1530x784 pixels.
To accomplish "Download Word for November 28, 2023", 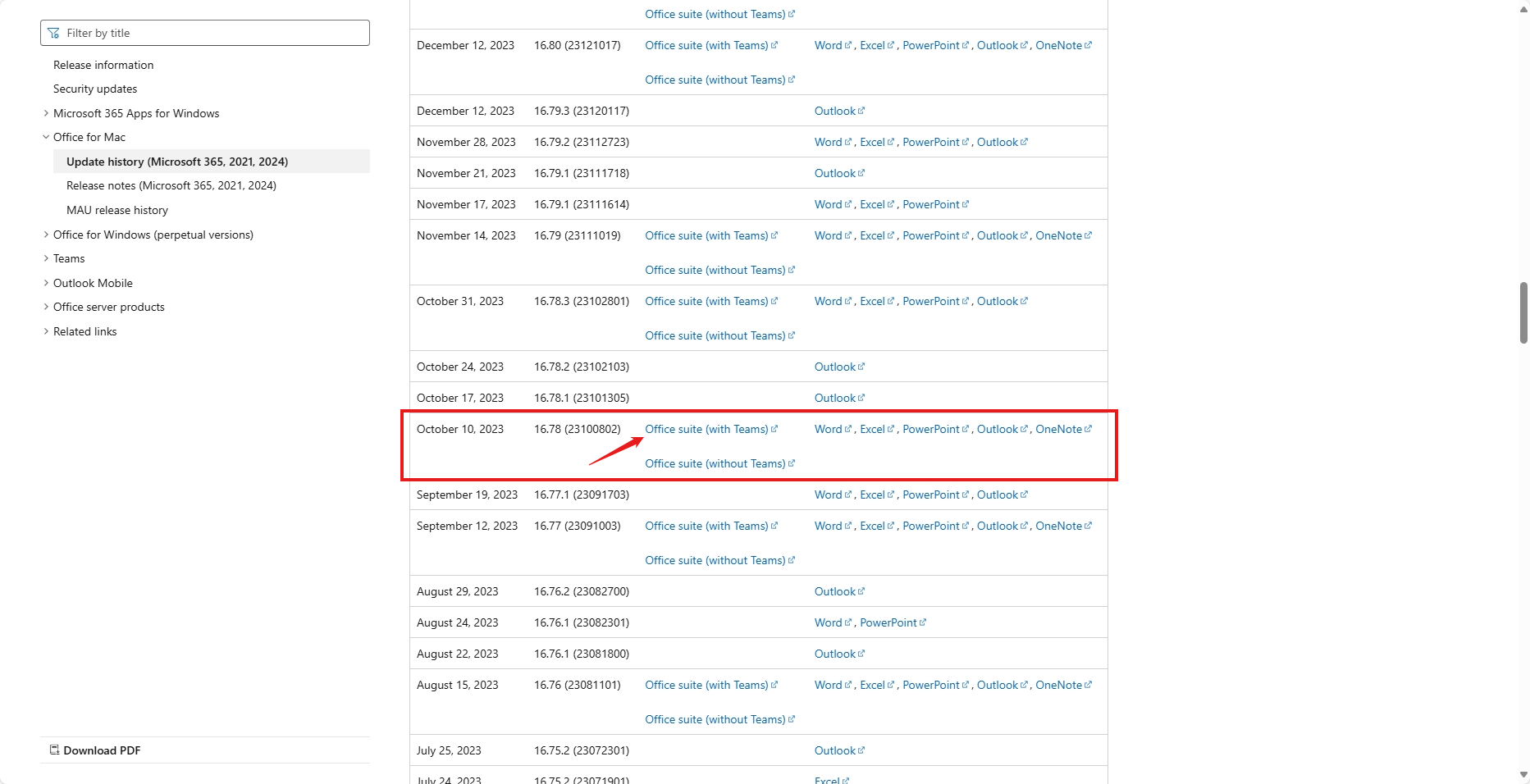I will click(x=833, y=142).
